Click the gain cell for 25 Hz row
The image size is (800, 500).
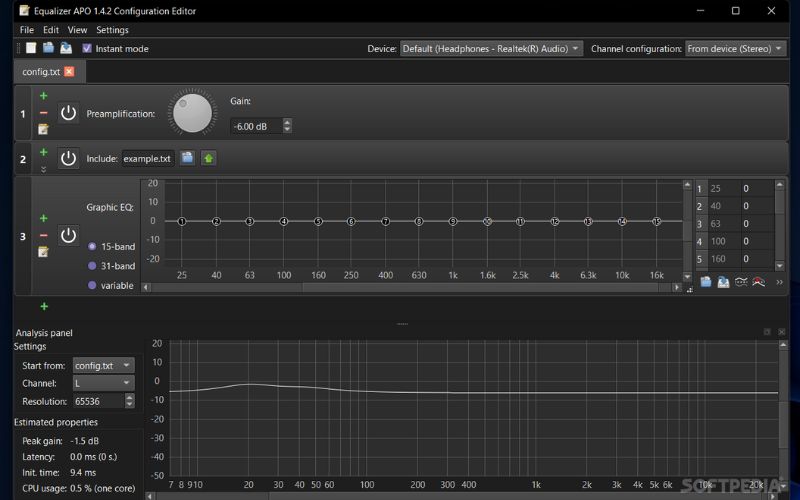[x=757, y=188]
